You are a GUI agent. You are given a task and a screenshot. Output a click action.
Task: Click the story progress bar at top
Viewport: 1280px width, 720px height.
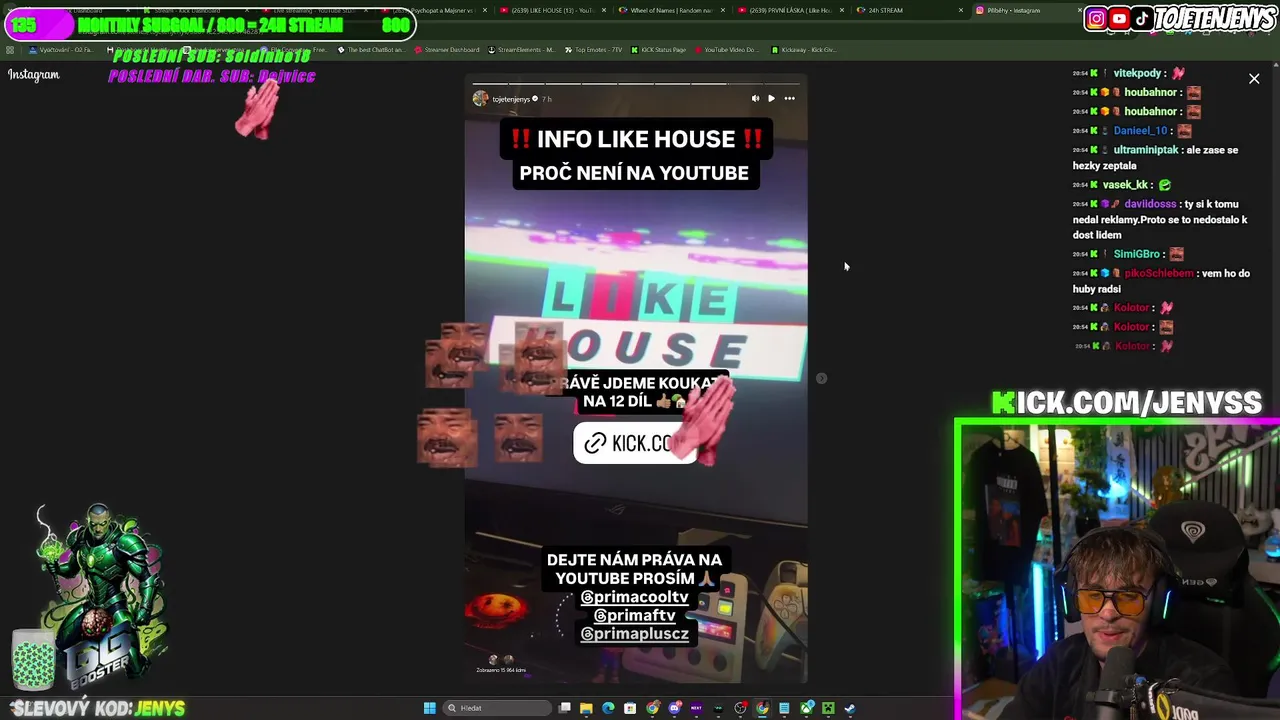click(x=636, y=84)
